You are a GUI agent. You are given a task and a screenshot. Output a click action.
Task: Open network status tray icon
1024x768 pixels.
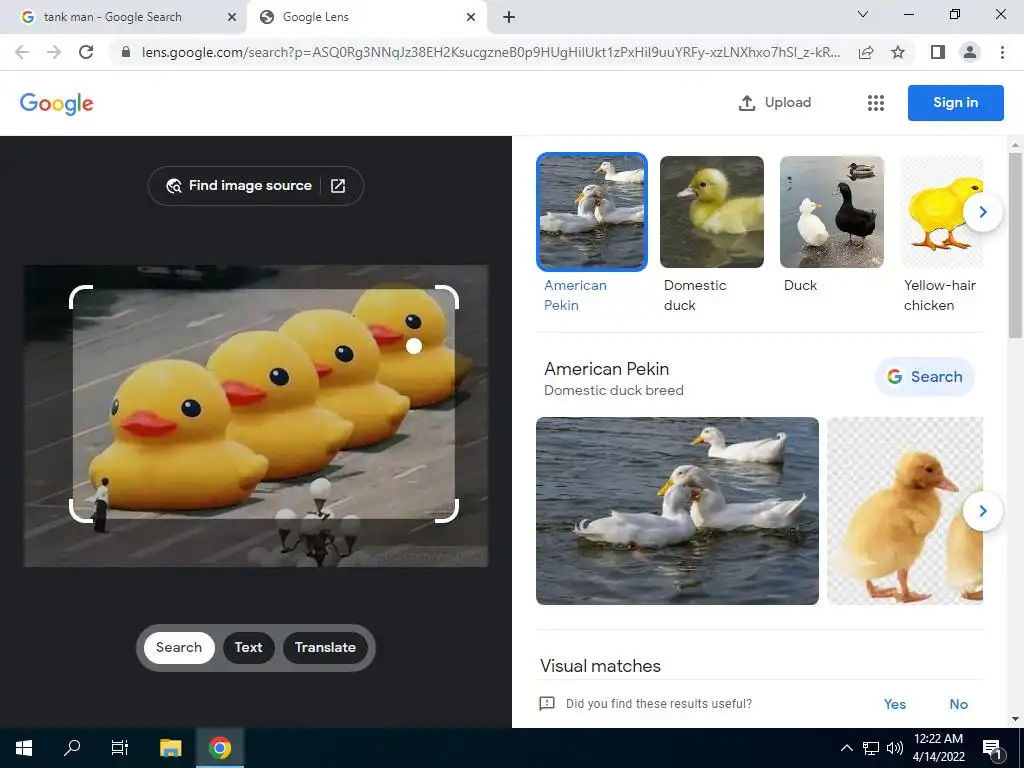tap(871, 748)
